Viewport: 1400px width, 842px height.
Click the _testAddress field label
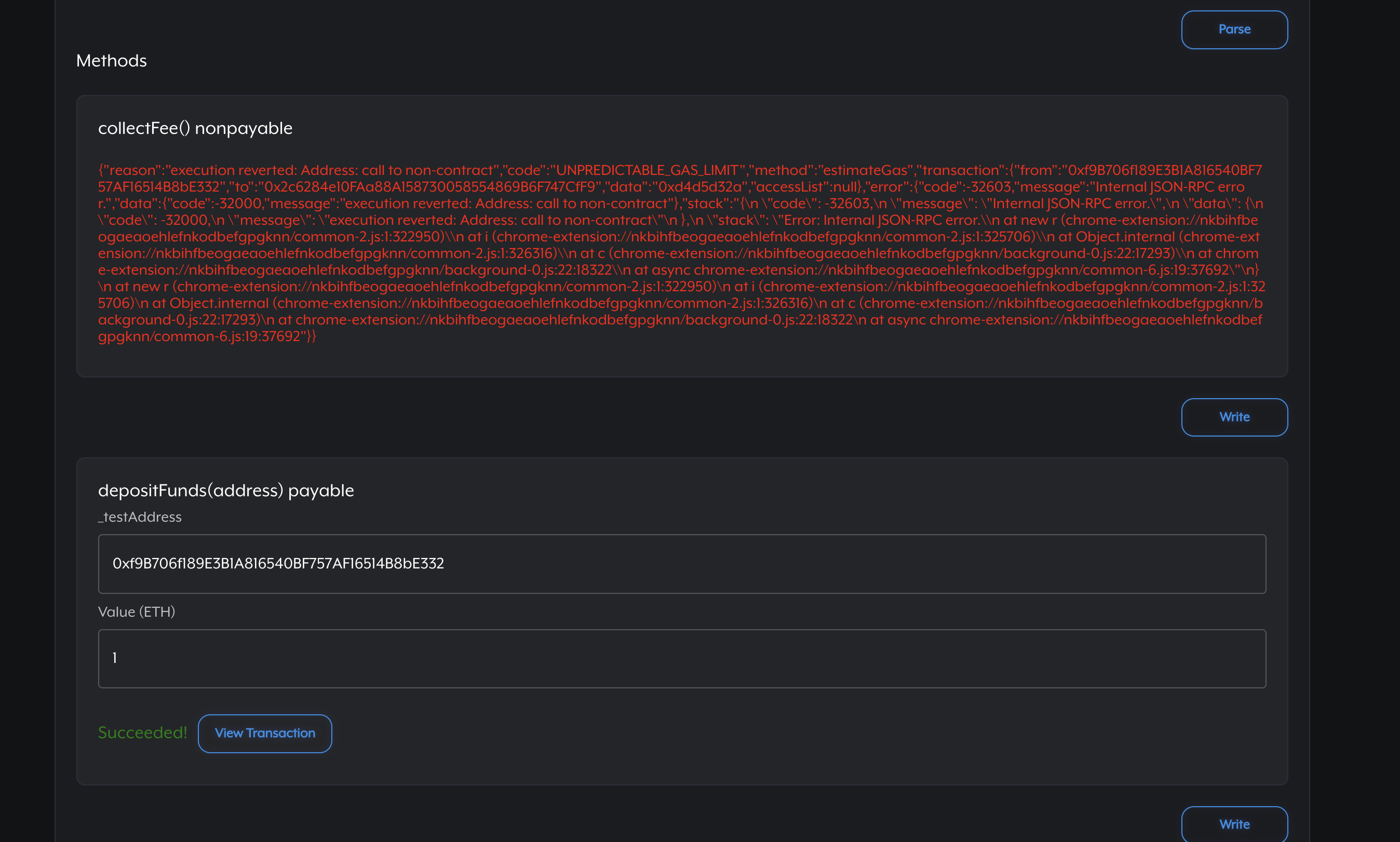click(x=140, y=517)
